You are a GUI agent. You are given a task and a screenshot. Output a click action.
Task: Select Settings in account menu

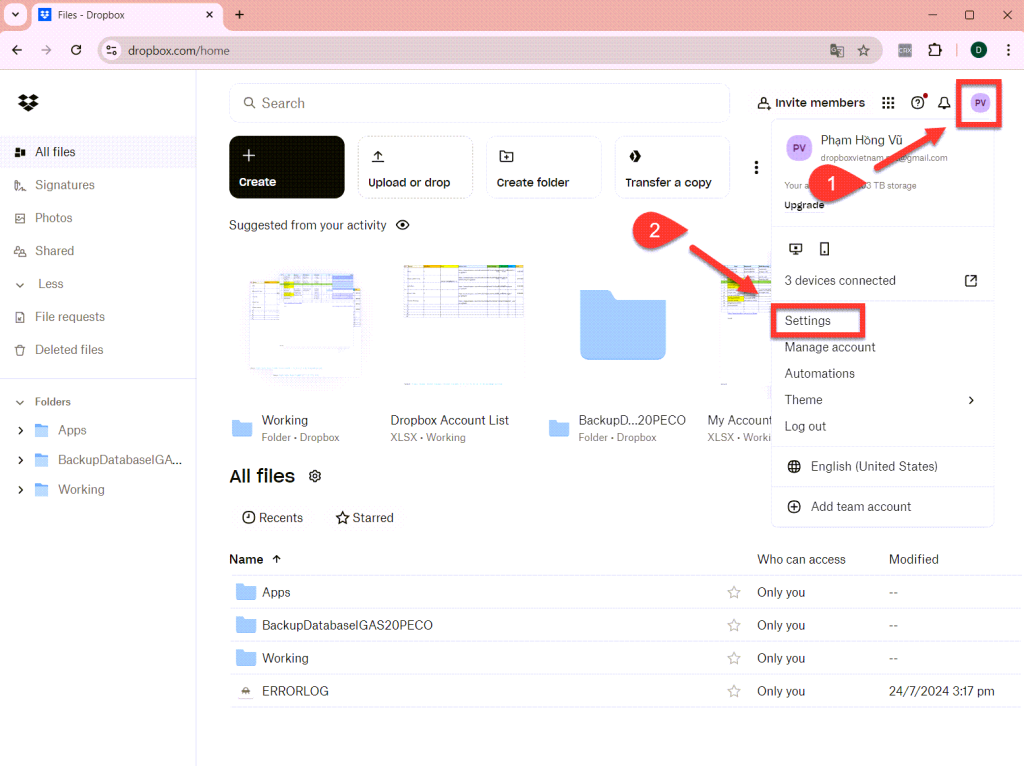pyautogui.click(x=807, y=321)
